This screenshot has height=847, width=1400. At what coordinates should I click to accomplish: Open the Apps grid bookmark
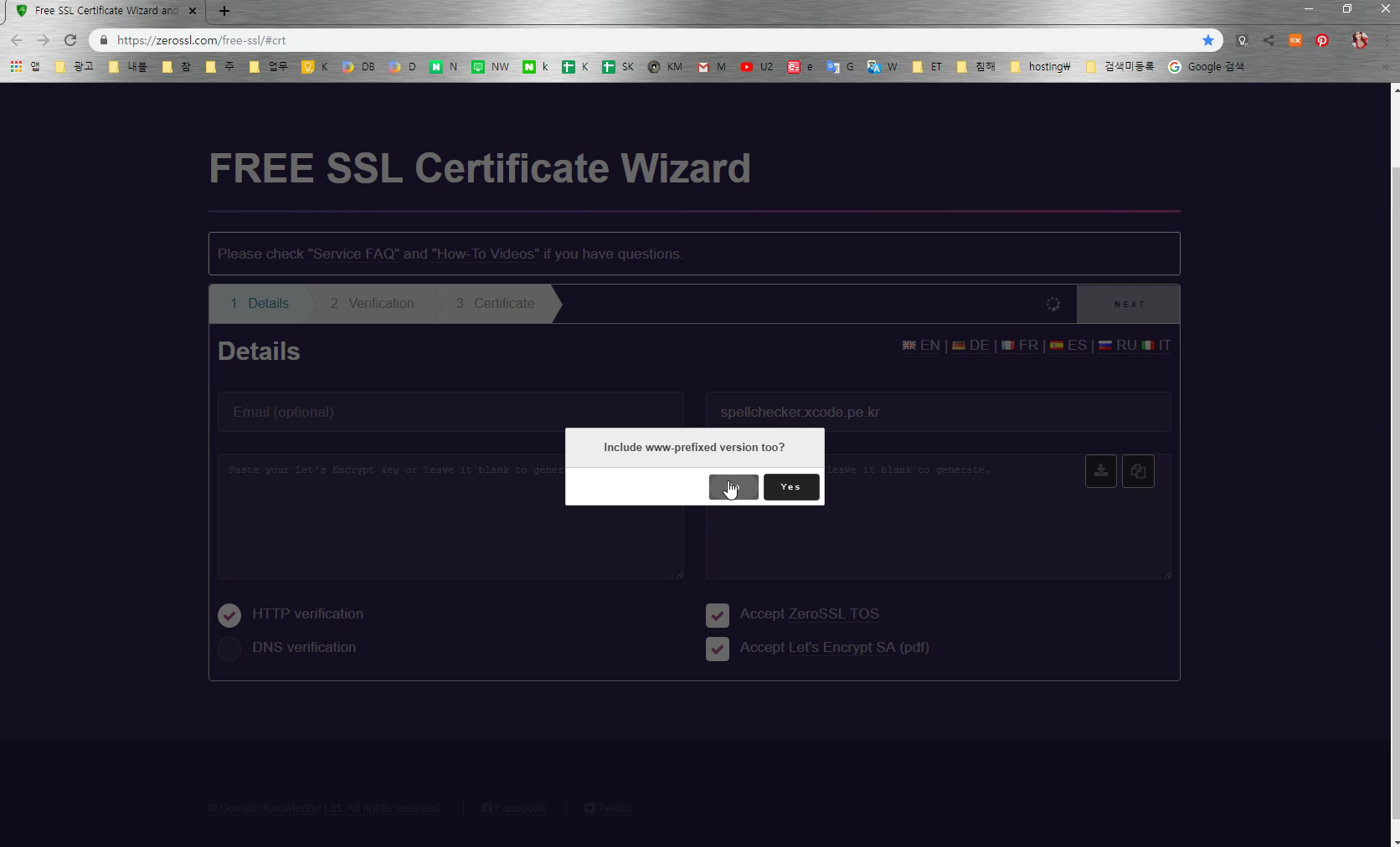coord(24,66)
